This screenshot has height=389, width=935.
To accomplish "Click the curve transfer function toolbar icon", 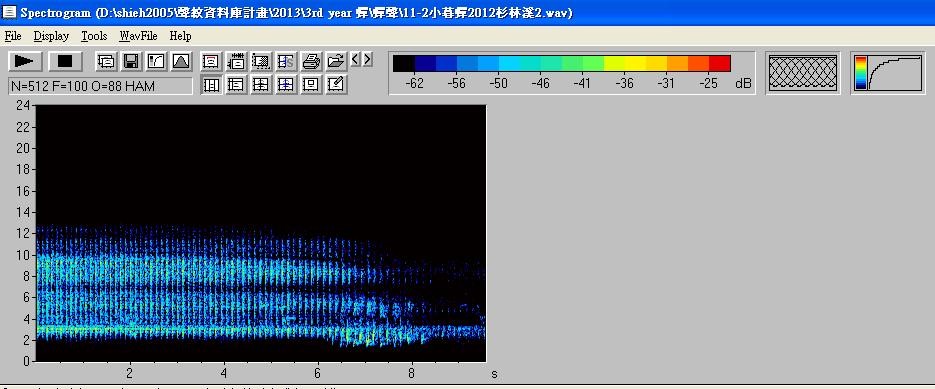I will (156, 61).
